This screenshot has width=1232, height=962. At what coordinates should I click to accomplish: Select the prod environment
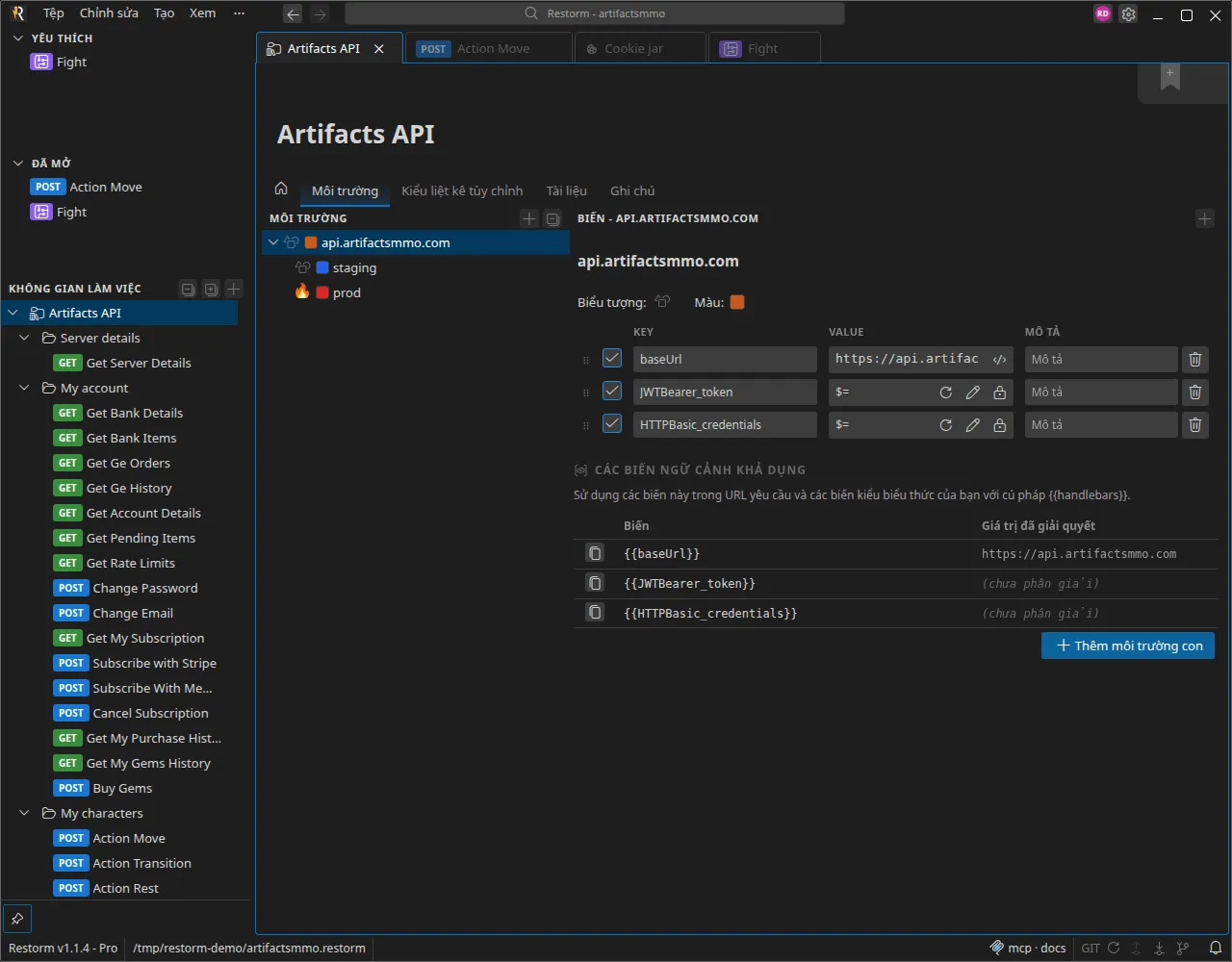pos(416,292)
